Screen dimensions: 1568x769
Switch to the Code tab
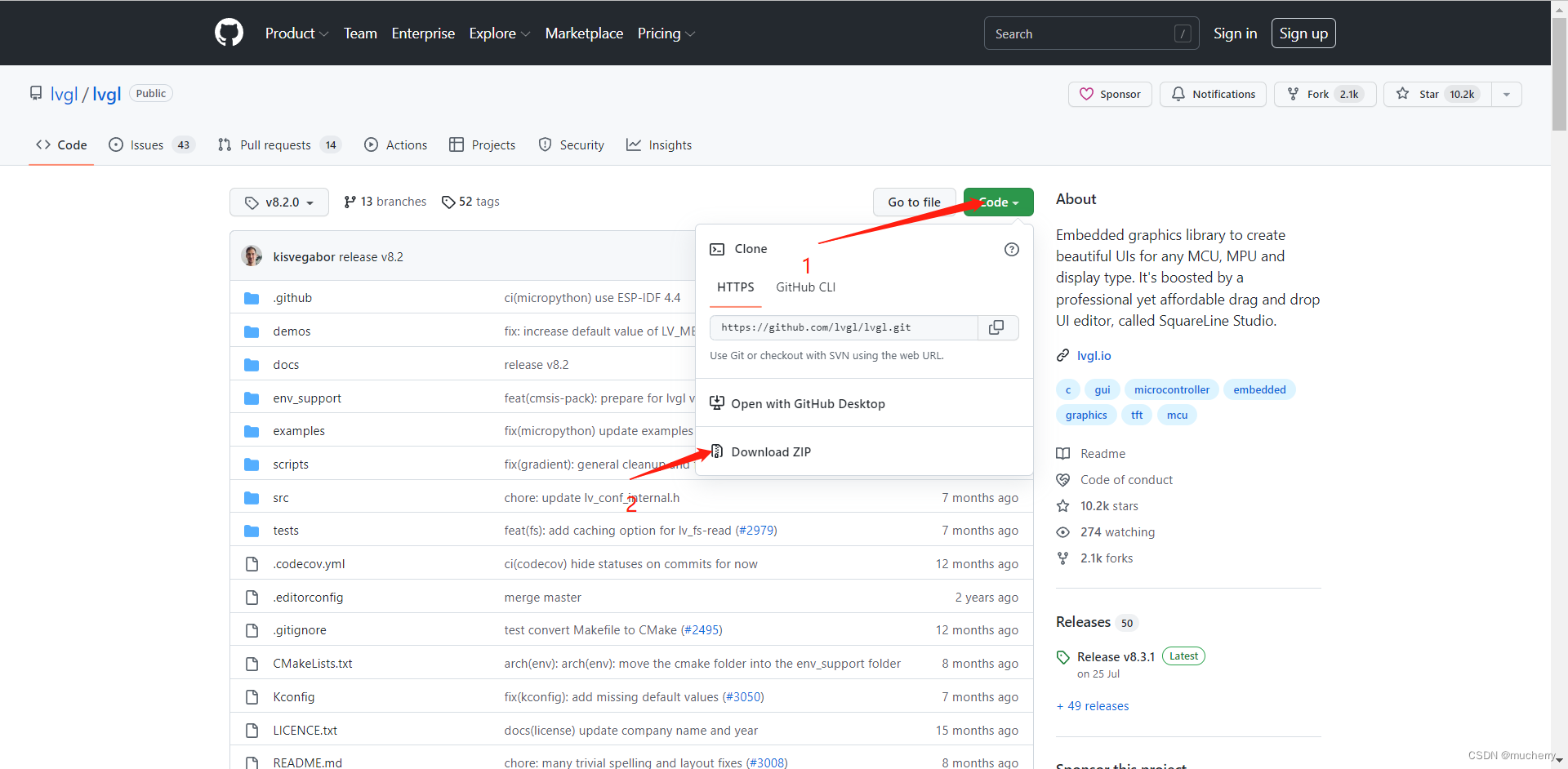coord(61,144)
